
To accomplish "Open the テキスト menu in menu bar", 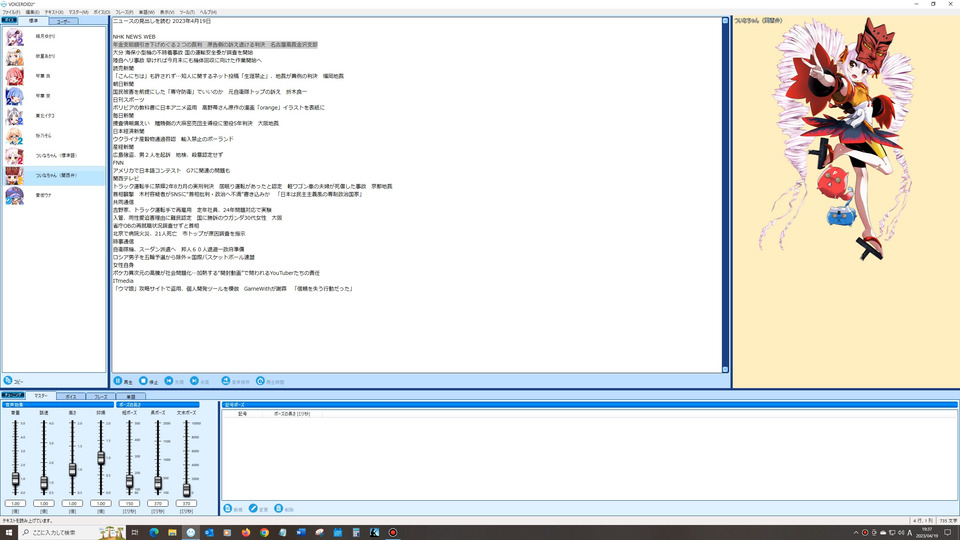I will coord(54,12).
